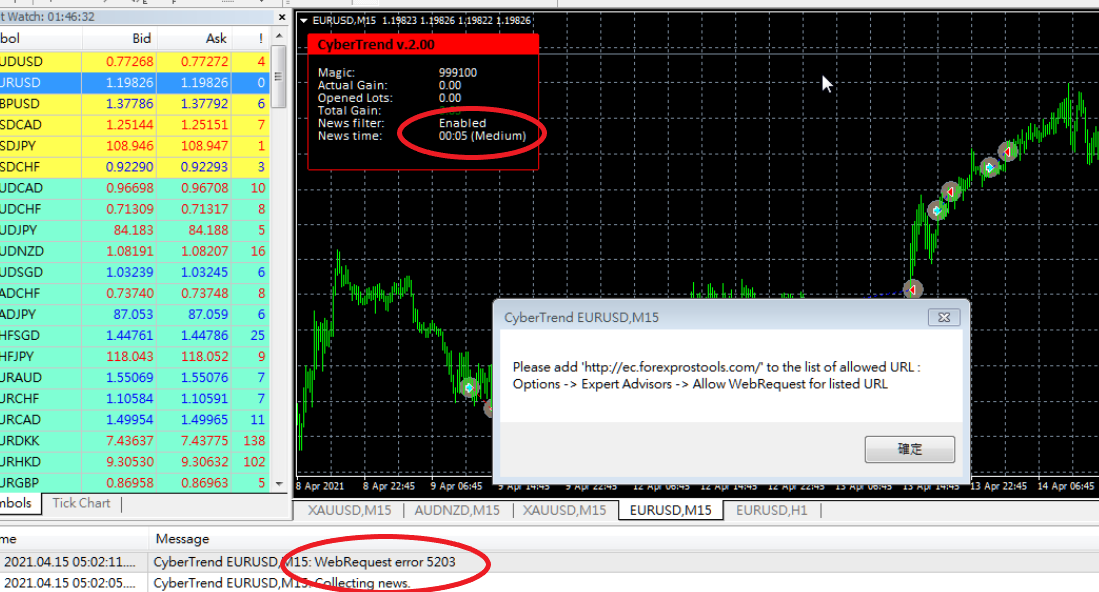
Task: Select the EURCHF row with bid 1.10584
Action: tap(135, 398)
